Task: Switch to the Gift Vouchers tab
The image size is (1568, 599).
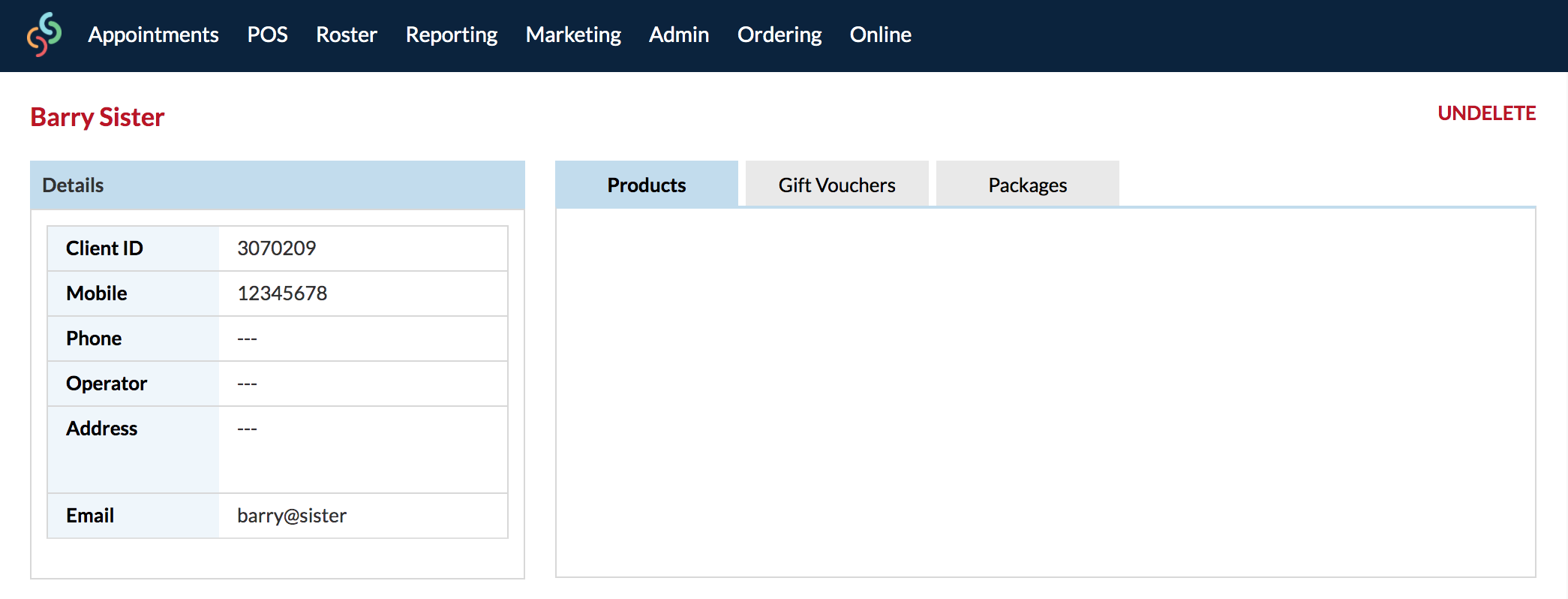Action: [x=837, y=184]
